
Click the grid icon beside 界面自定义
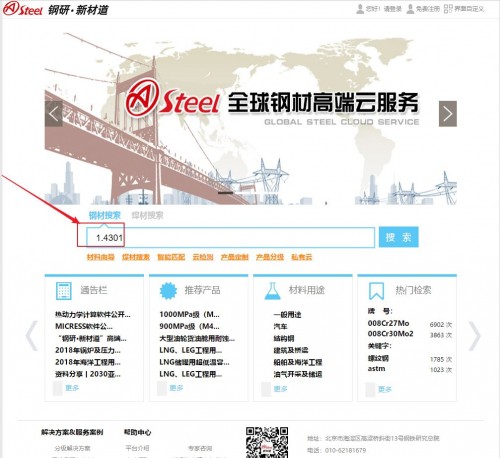448,9
